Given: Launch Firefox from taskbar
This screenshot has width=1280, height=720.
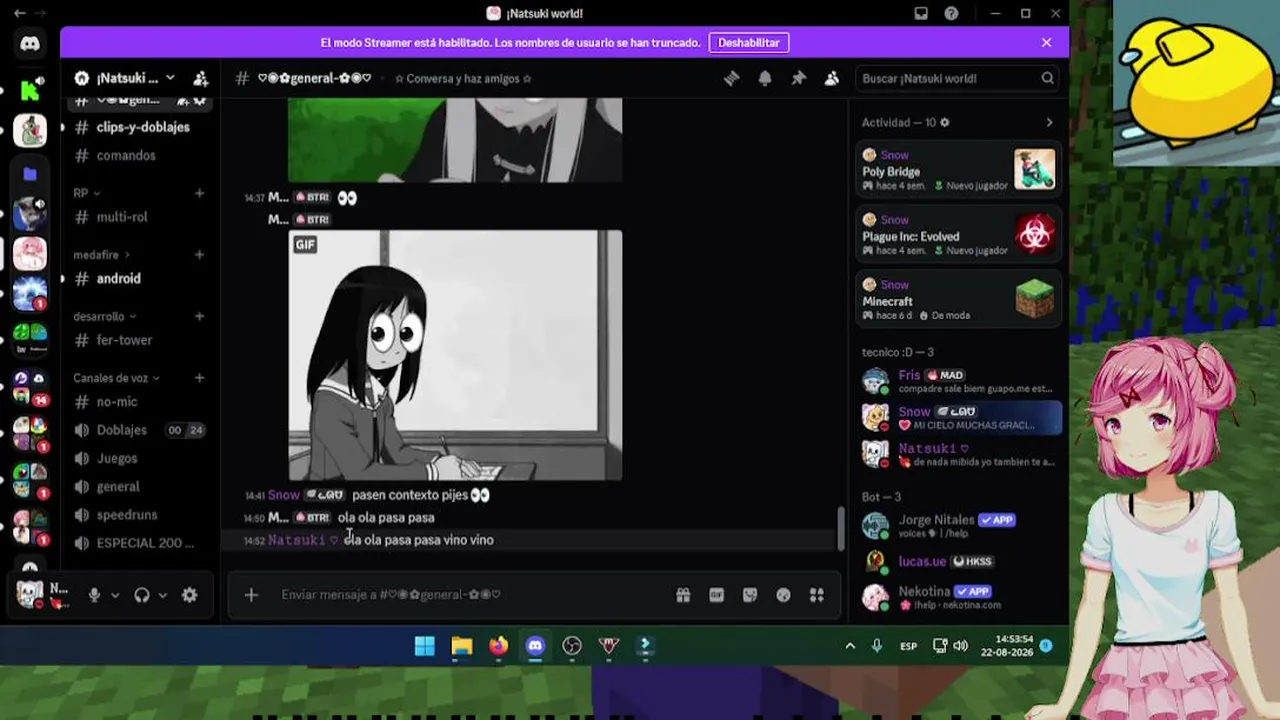Looking at the screenshot, I should [498, 646].
